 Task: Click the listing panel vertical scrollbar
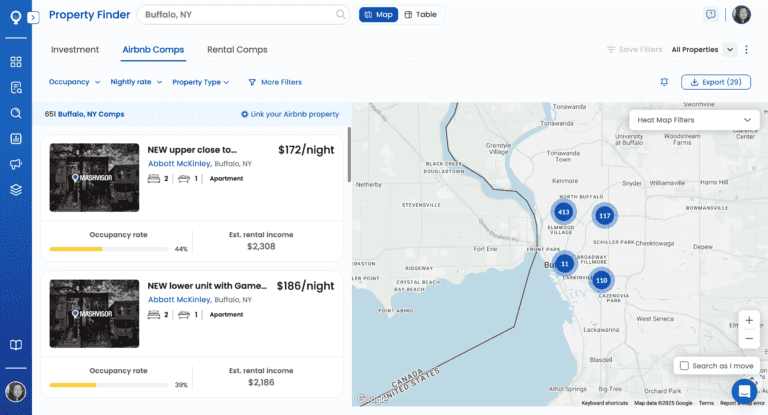348,155
